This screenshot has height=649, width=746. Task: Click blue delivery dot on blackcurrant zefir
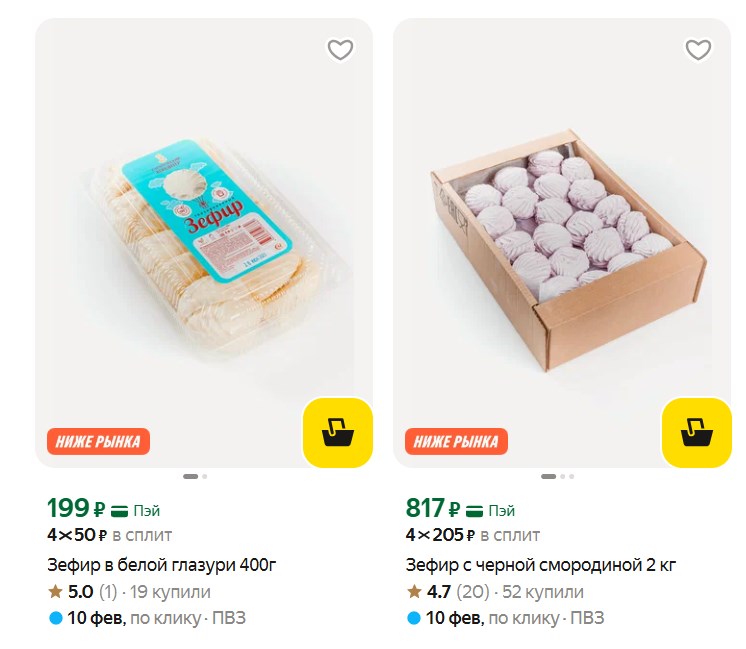414,618
